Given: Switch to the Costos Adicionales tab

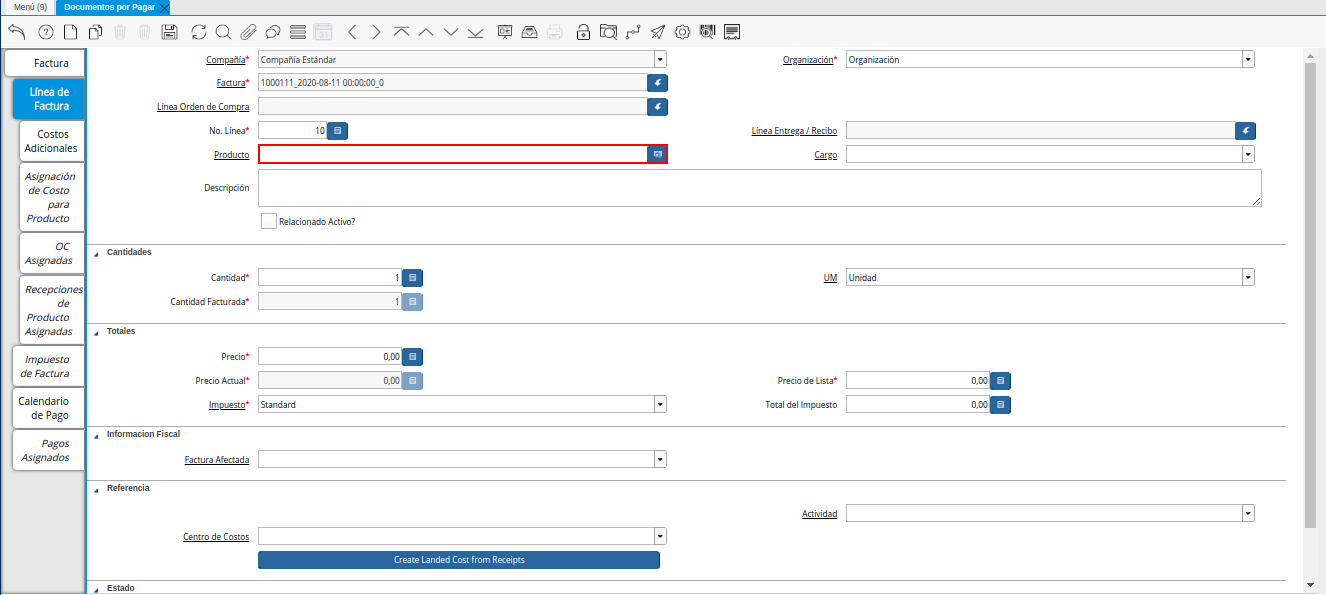Looking at the screenshot, I should pyautogui.click(x=51, y=141).
